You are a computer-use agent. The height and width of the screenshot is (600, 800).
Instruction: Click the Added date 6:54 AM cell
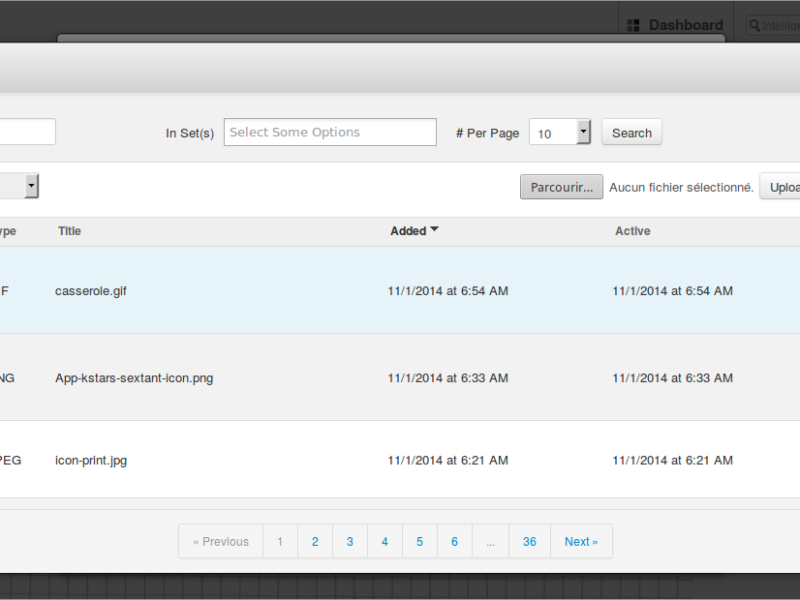tap(448, 291)
